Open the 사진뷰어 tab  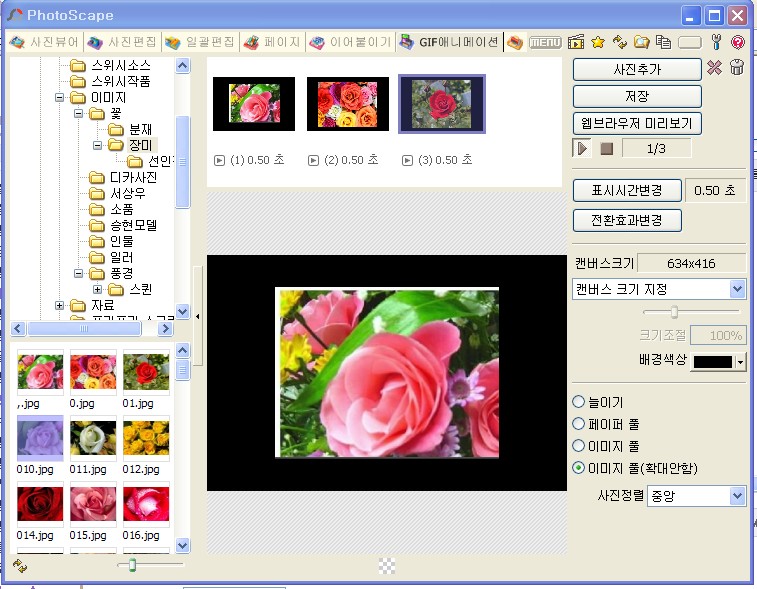pyautogui.click(x=44, y=42)
